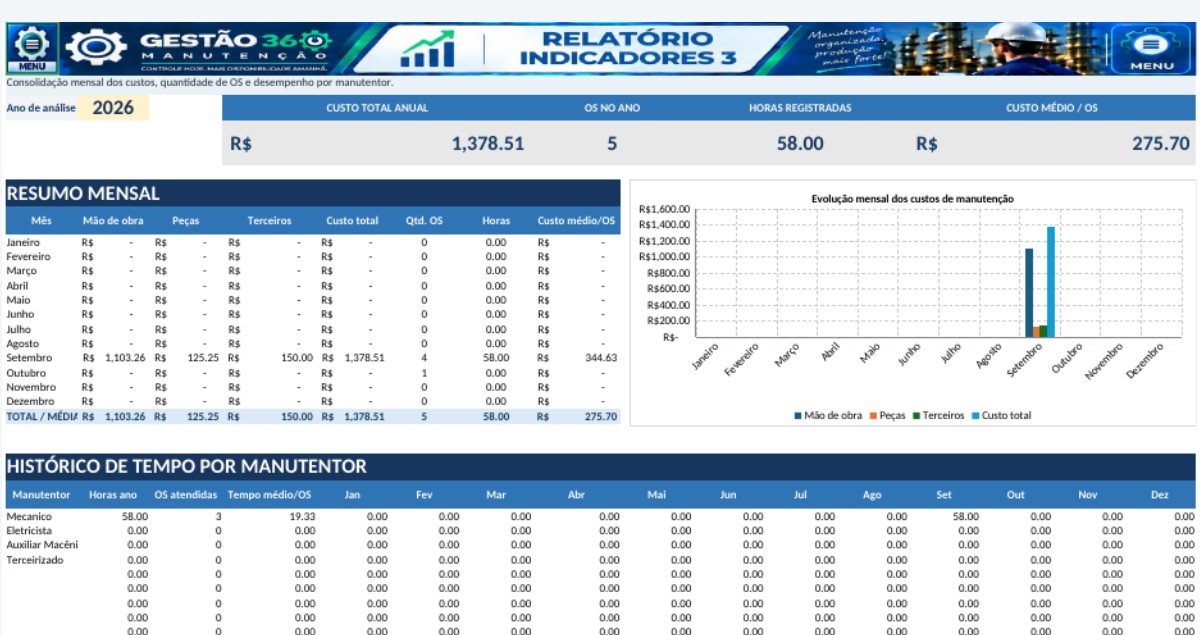Screen dimensions: 1200x635
Task: Click the Peças legend entry below the chart
Action: 886,415
